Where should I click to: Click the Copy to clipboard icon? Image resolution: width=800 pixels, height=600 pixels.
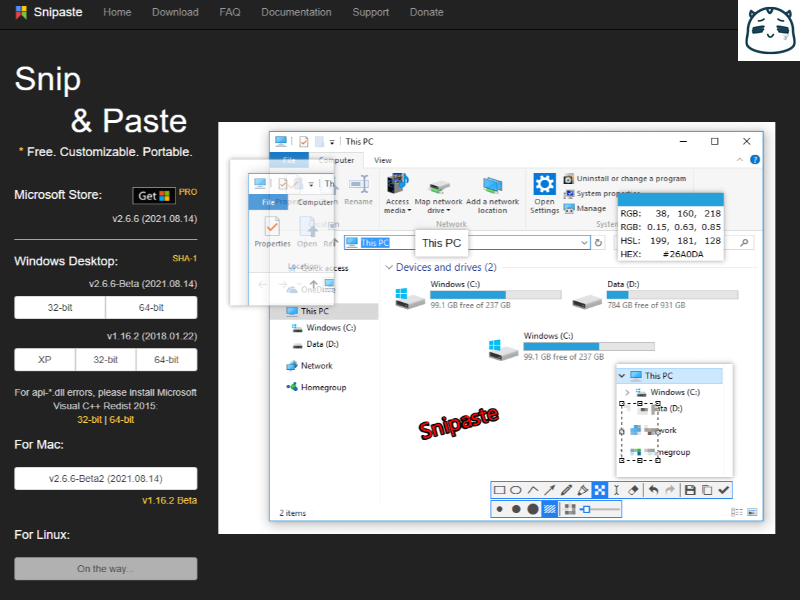tap(707, 490)
